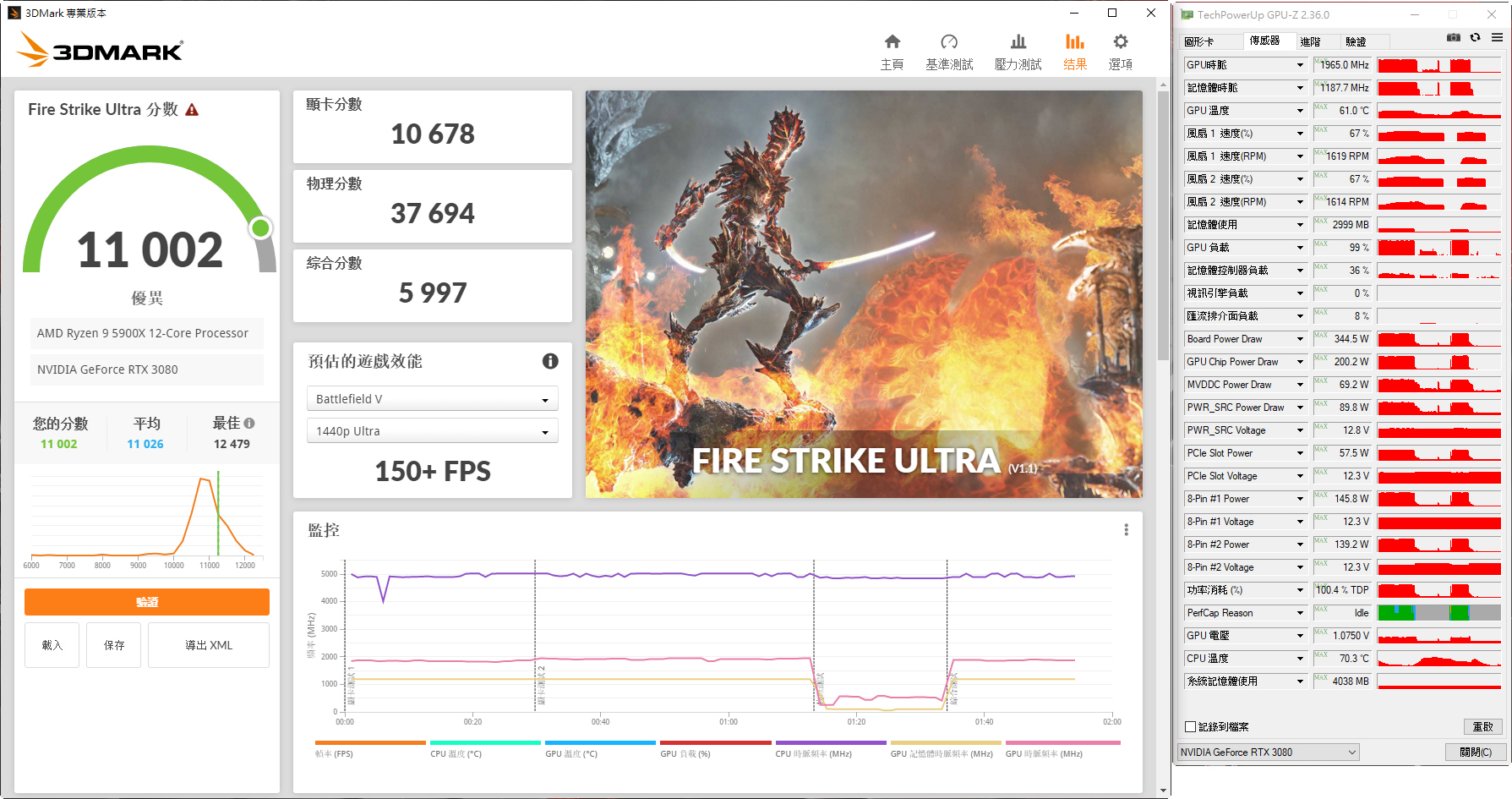Click the average score 11 026
Image resolution: width=1512 pixels, height=799 pixels.
(x=145, y=444)
